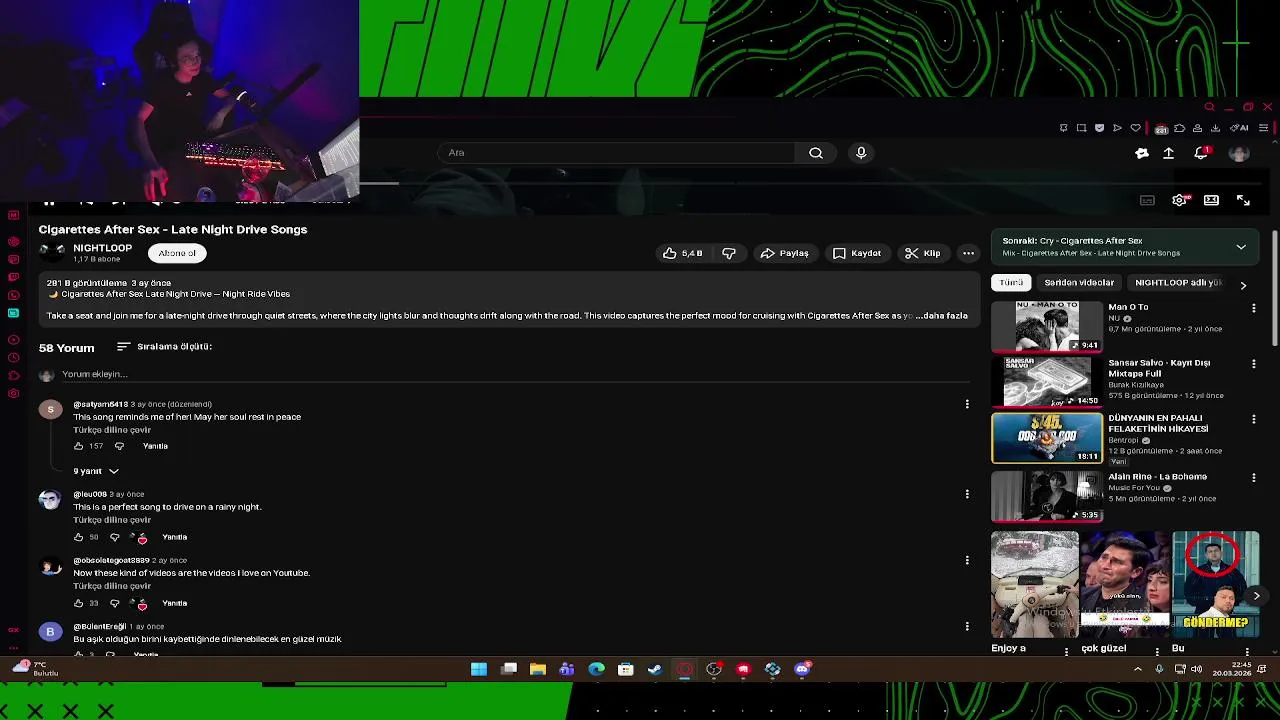Open the NIGHTLOOP channel name link
Image resolution: width=1280 pixels, height=720 pixels.
coord(102,248)
